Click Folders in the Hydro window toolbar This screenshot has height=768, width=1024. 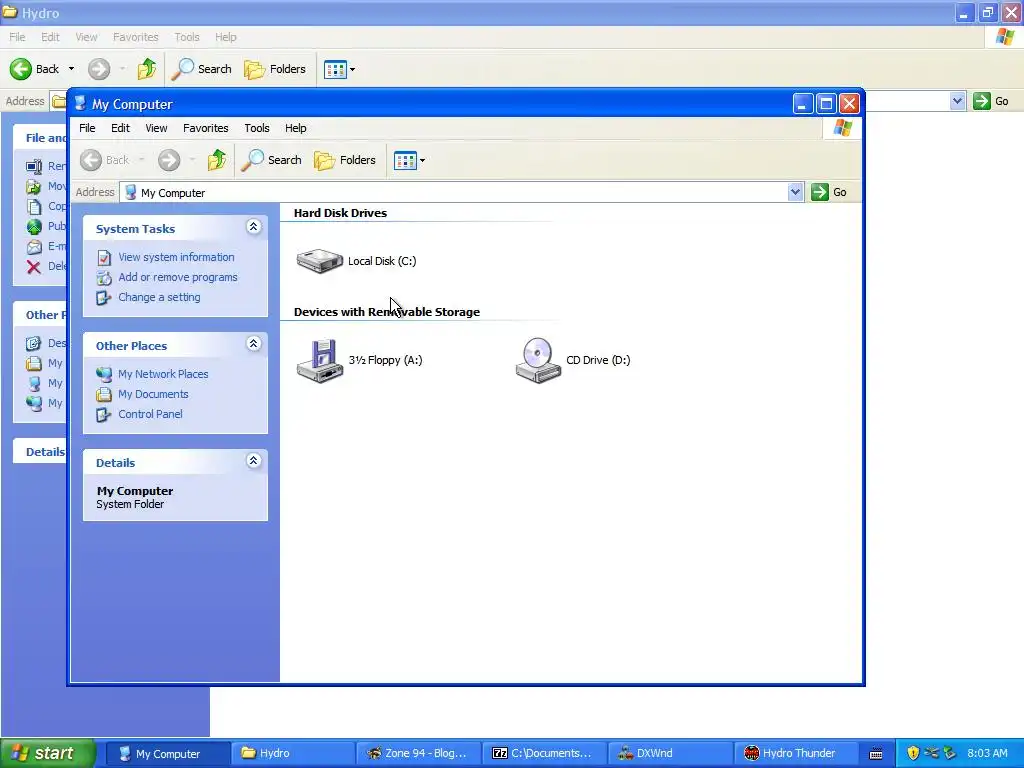pos(275,69)
